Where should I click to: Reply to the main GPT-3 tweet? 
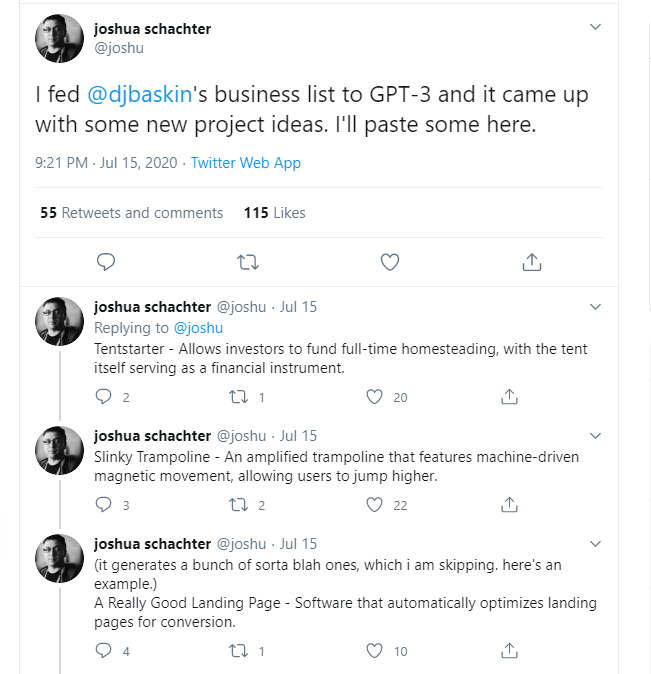pyautogui.click(x=107, y=262)
